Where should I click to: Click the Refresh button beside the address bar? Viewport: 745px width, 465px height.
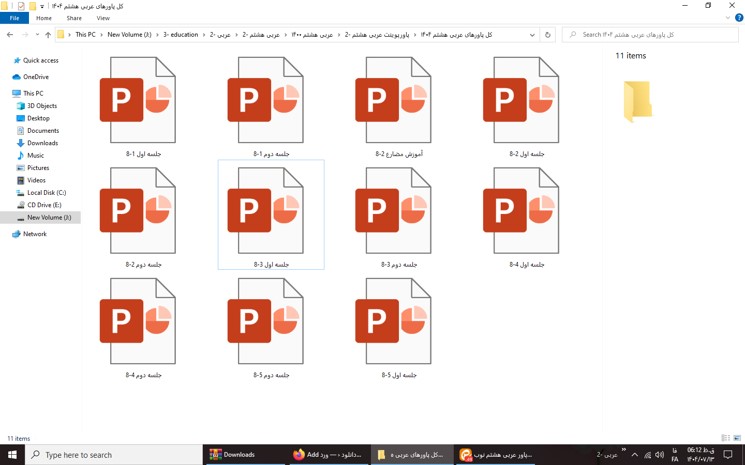(x=547, y=35)
